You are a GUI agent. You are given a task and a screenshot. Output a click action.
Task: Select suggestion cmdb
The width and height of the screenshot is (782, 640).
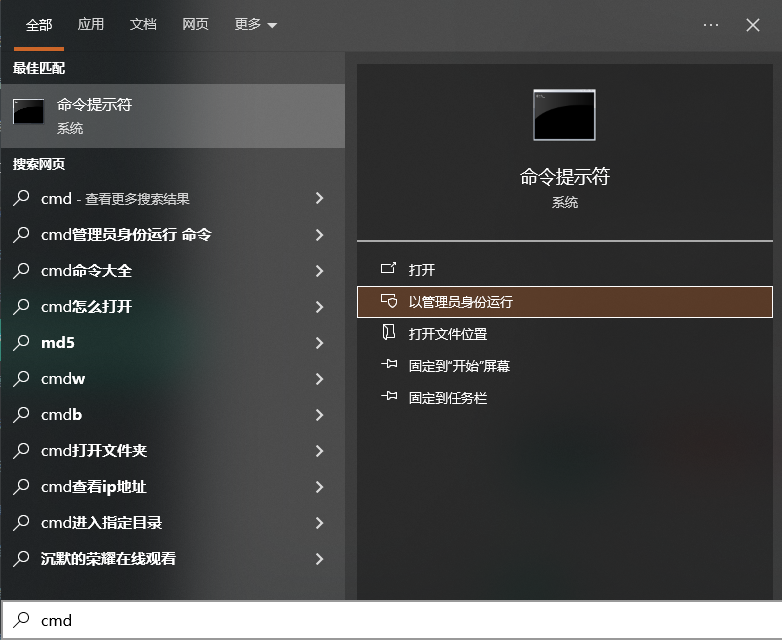pos(173,415)
